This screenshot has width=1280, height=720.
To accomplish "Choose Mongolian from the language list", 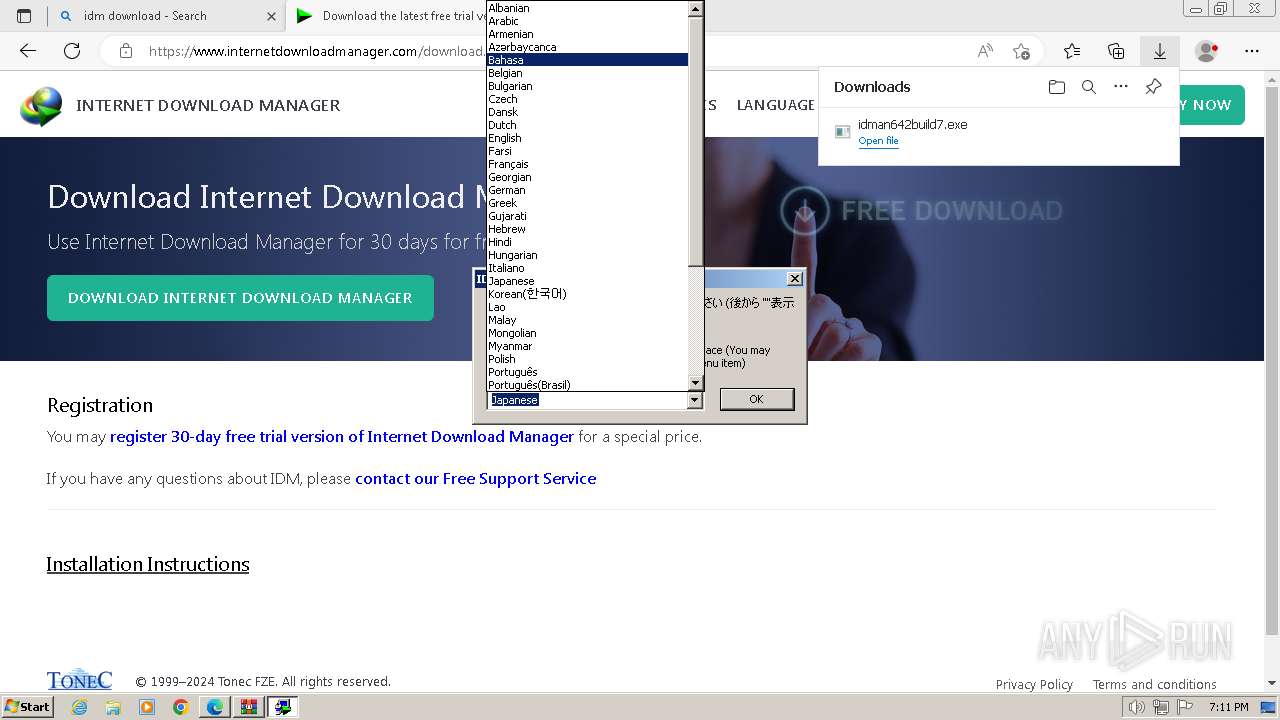I will [x=588, y=333].
